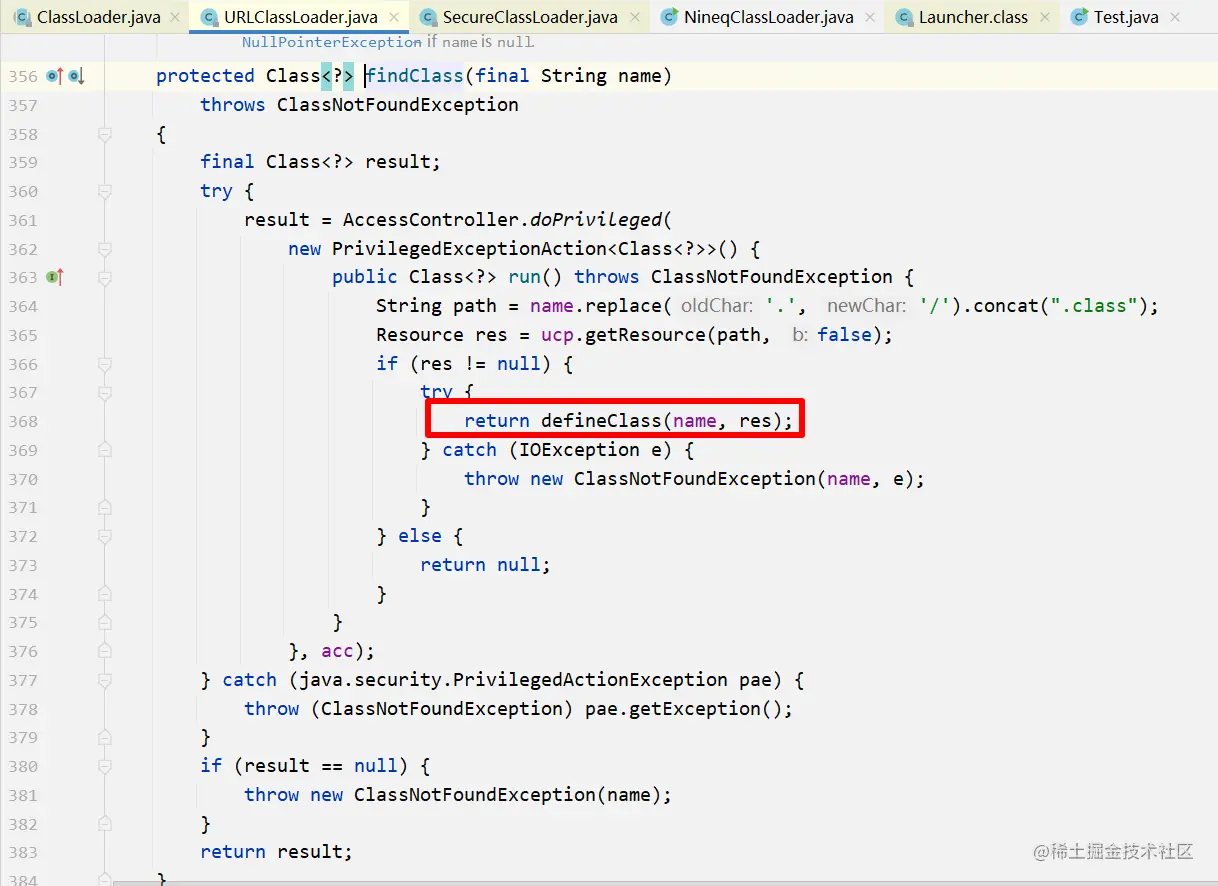Screen dimensions: 1218x886
Task: Click line number 368 in gutter
Action: coord(22,421)
